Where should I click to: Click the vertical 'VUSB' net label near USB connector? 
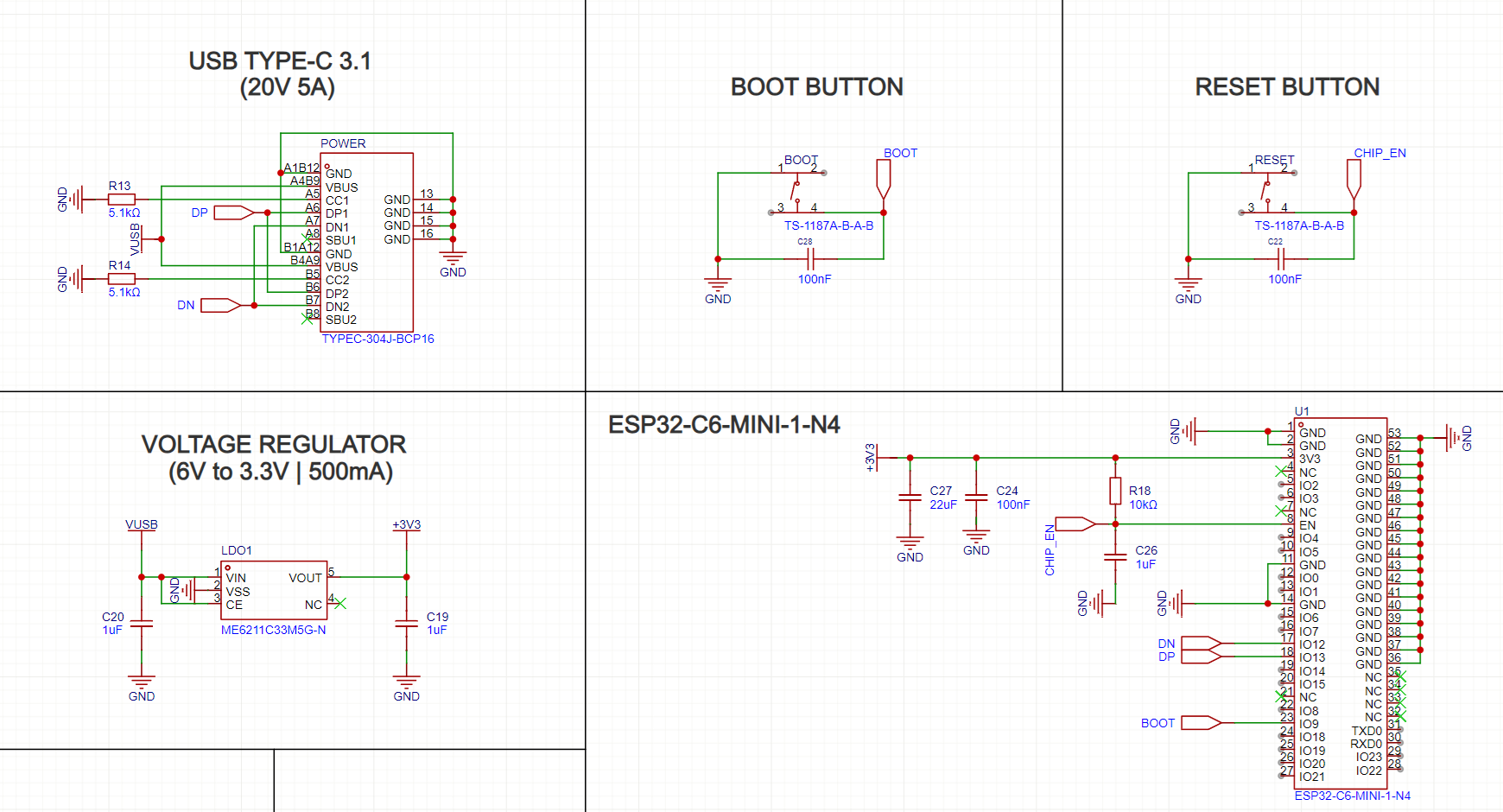(136, 239)
